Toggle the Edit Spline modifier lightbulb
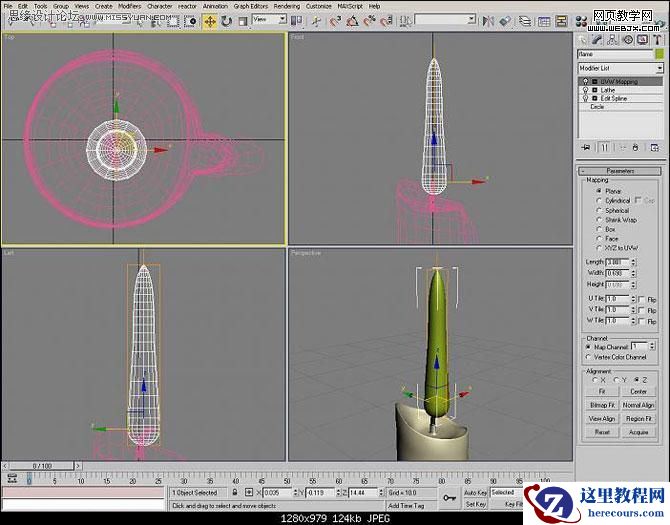670x525 pixels. [x=585, y=98]
